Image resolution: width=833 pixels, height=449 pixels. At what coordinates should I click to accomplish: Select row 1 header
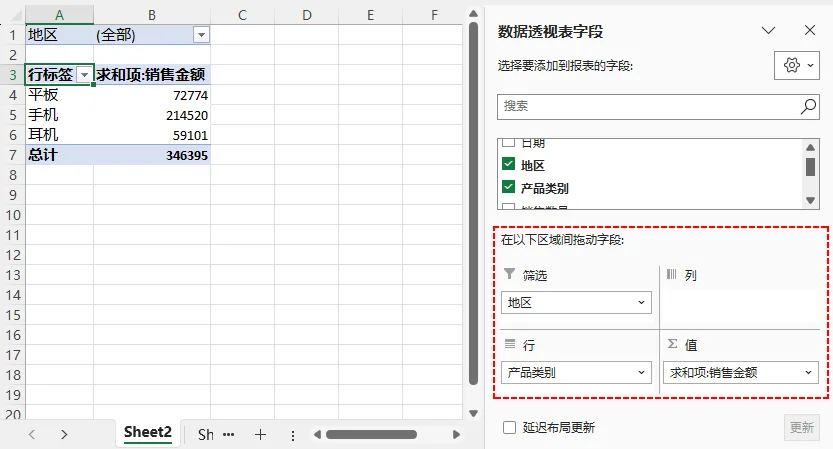[x=13, y=35]
